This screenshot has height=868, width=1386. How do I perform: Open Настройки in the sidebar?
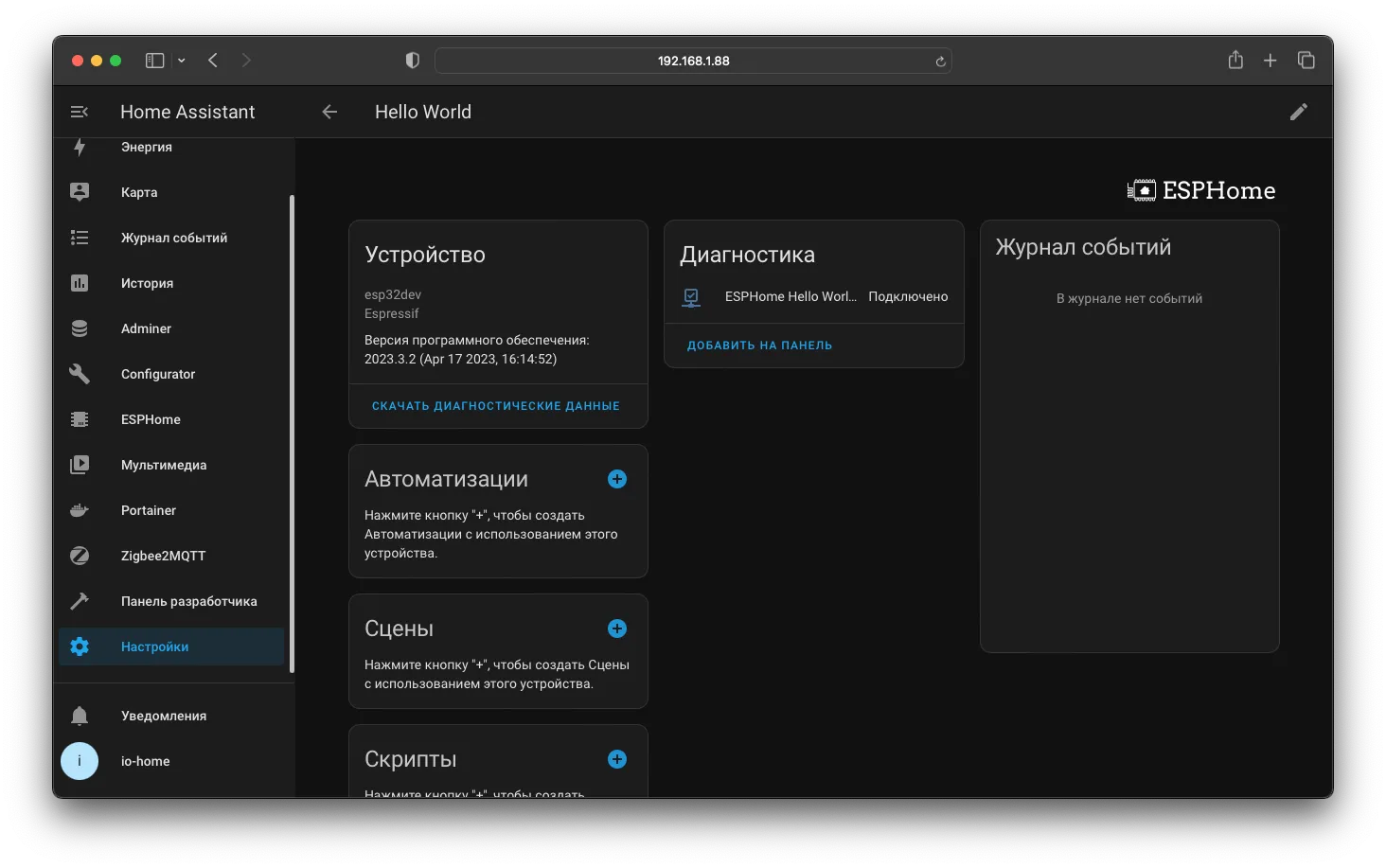(x=171, y=647)
